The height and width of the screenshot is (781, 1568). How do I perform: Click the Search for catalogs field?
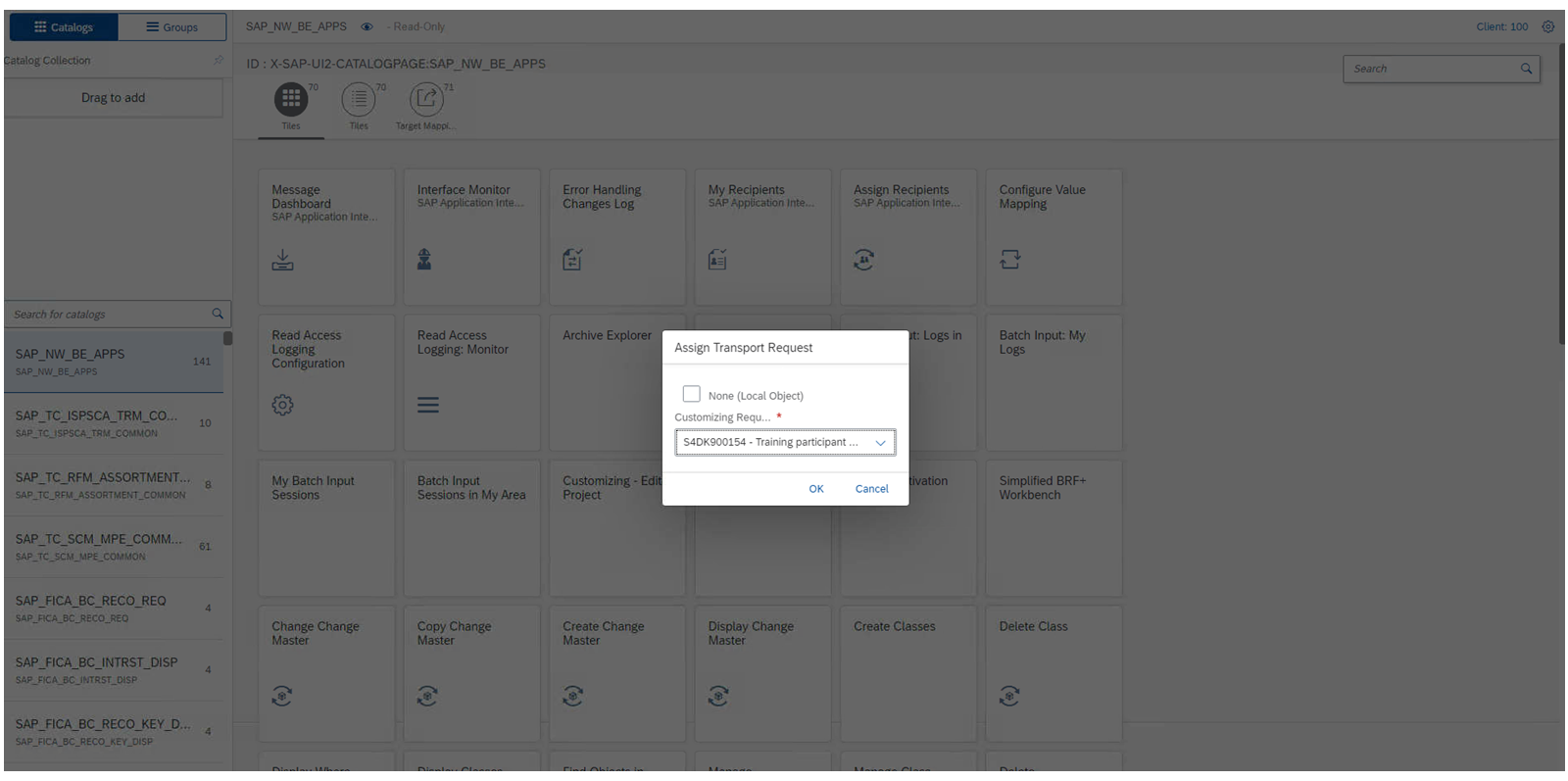(118, 315)
